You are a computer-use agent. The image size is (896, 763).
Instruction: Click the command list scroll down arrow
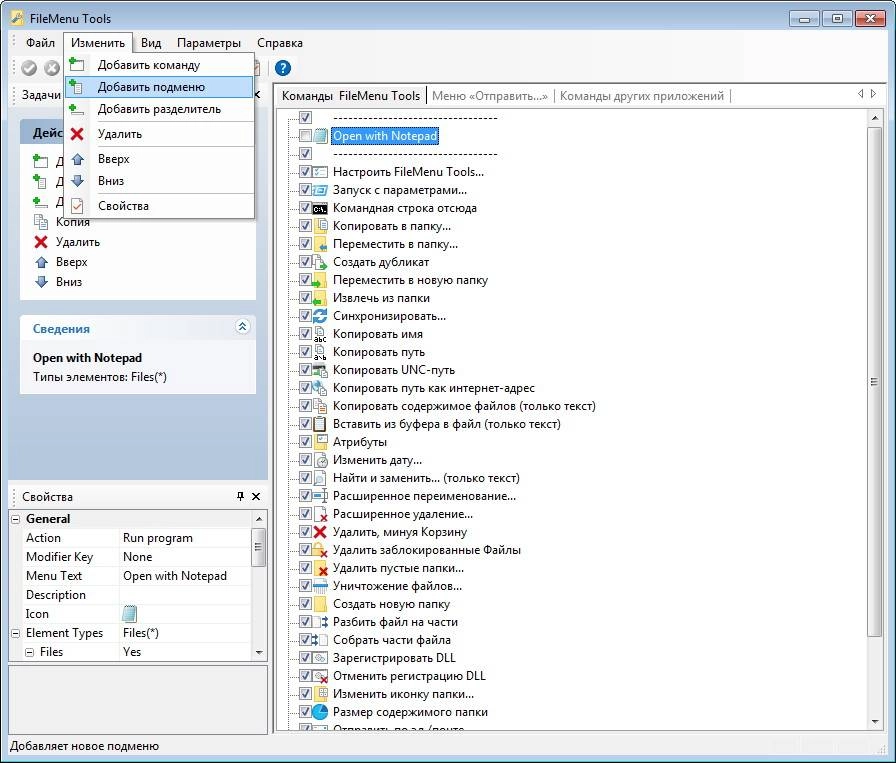(874, 722)
